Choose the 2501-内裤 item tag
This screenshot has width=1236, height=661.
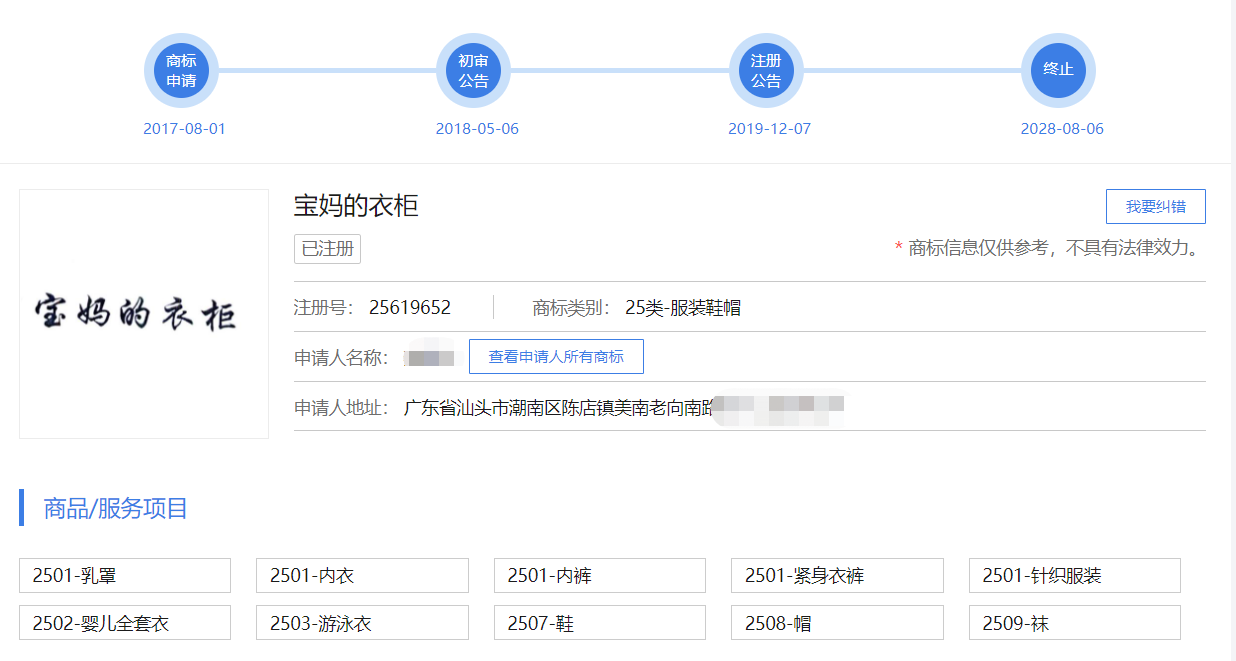(600, 576)
